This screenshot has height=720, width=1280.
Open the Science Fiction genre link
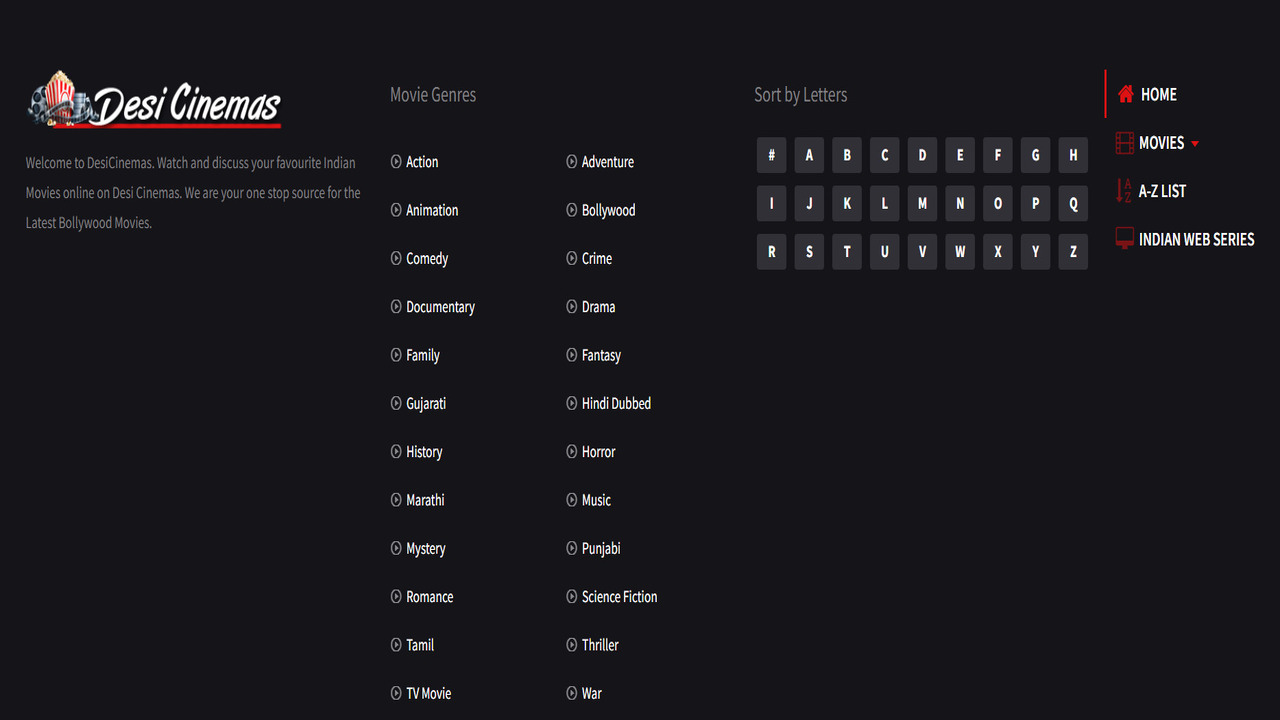[619, 597]
